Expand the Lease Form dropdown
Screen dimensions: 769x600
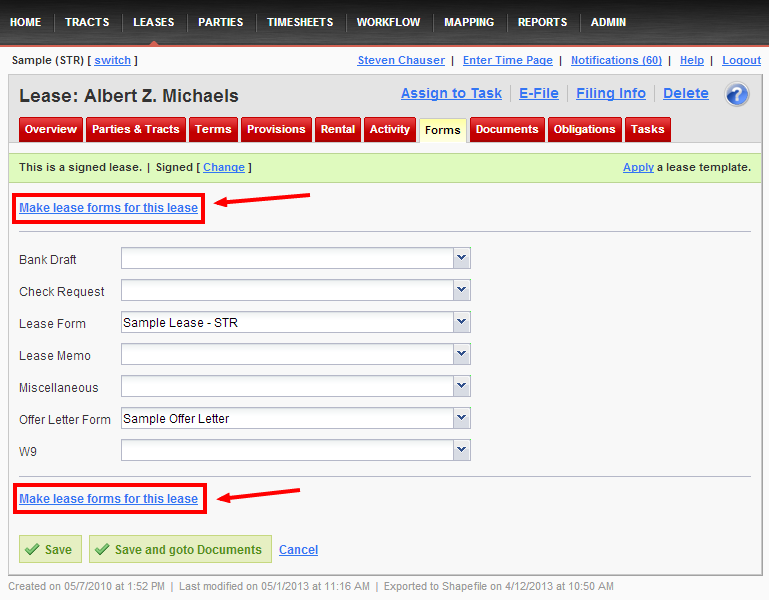461,323
